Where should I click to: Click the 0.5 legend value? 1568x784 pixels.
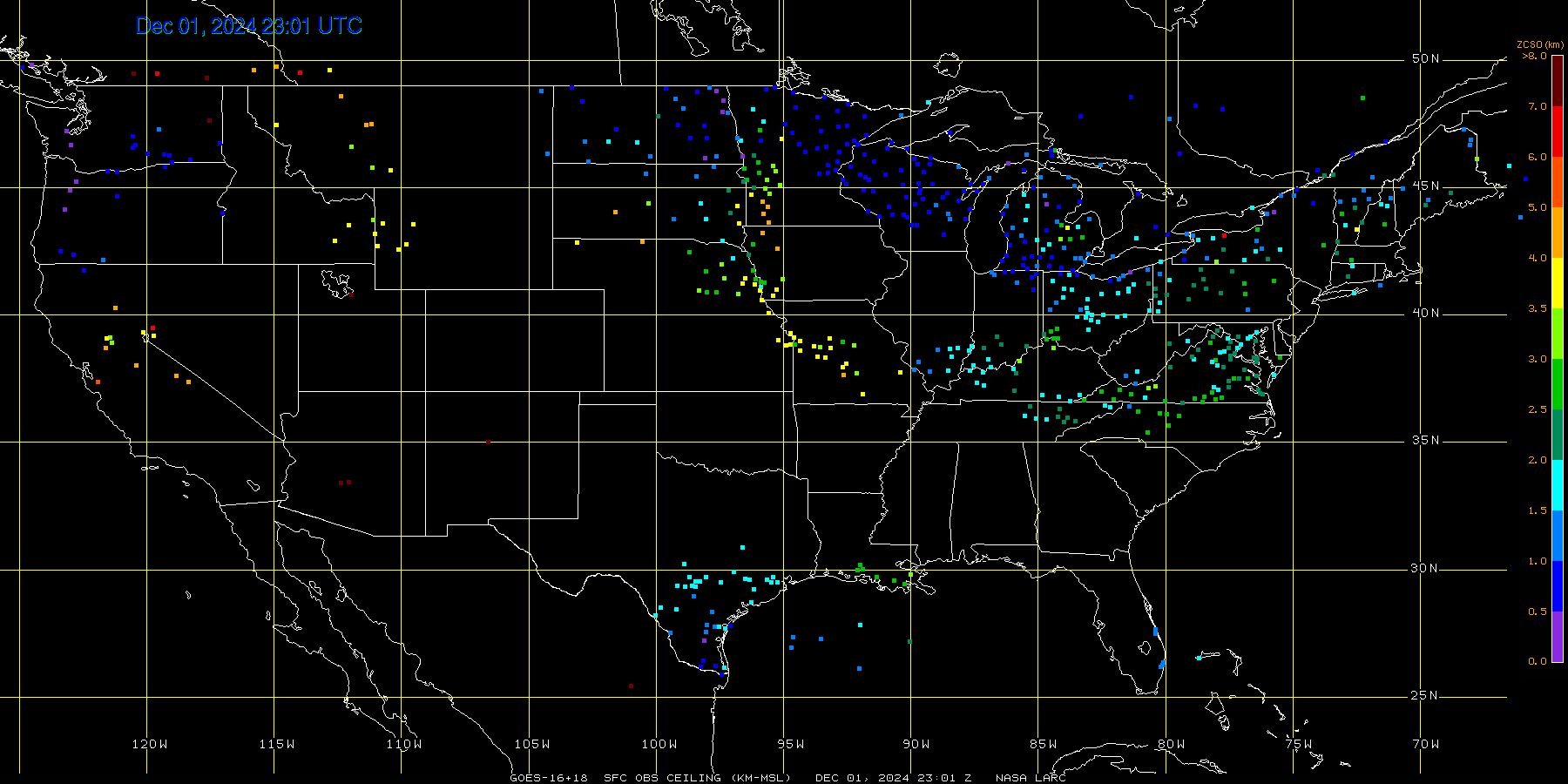click(x=1538, y=612)
